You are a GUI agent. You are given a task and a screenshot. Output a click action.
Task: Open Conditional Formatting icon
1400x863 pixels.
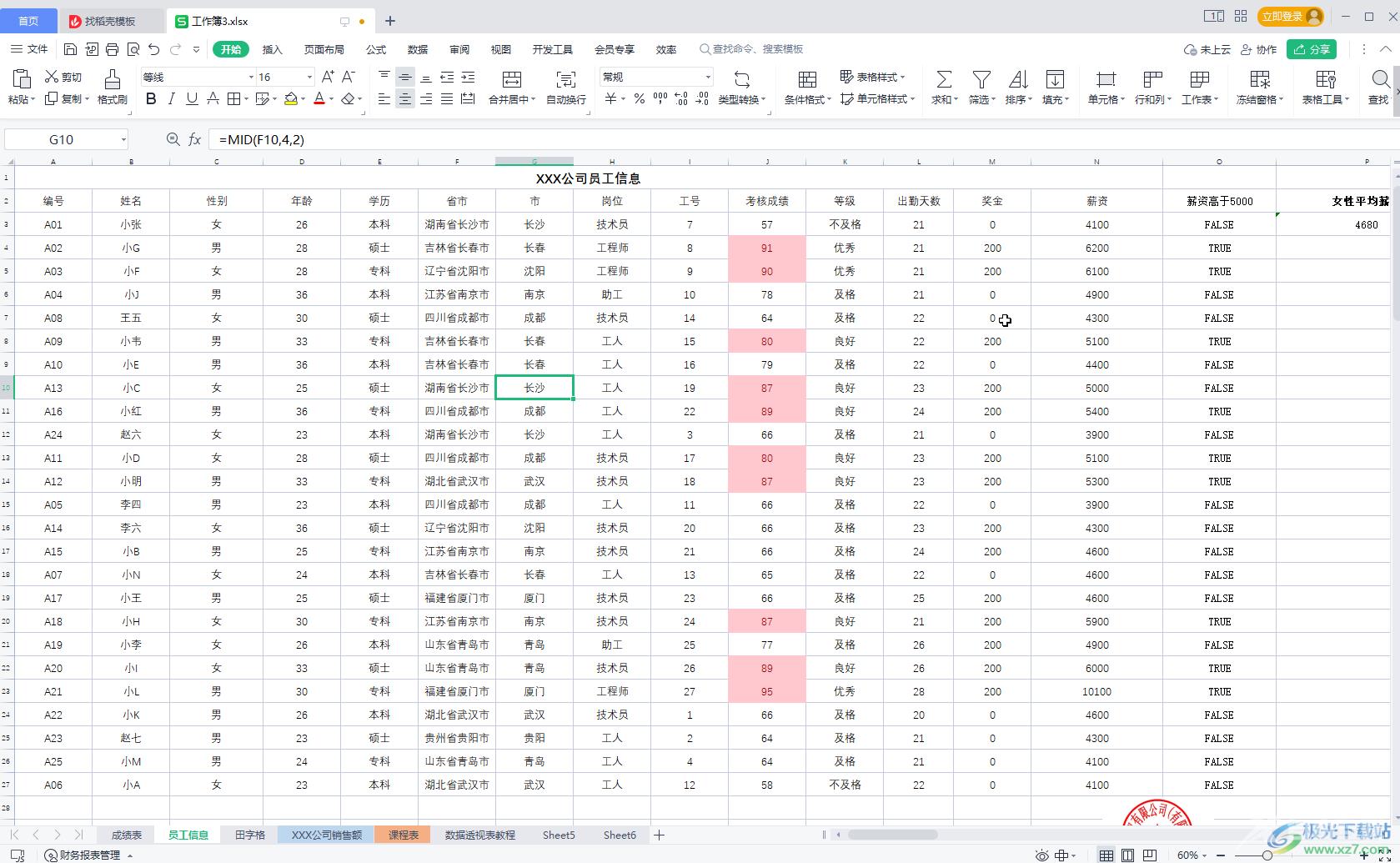[807, 79]
